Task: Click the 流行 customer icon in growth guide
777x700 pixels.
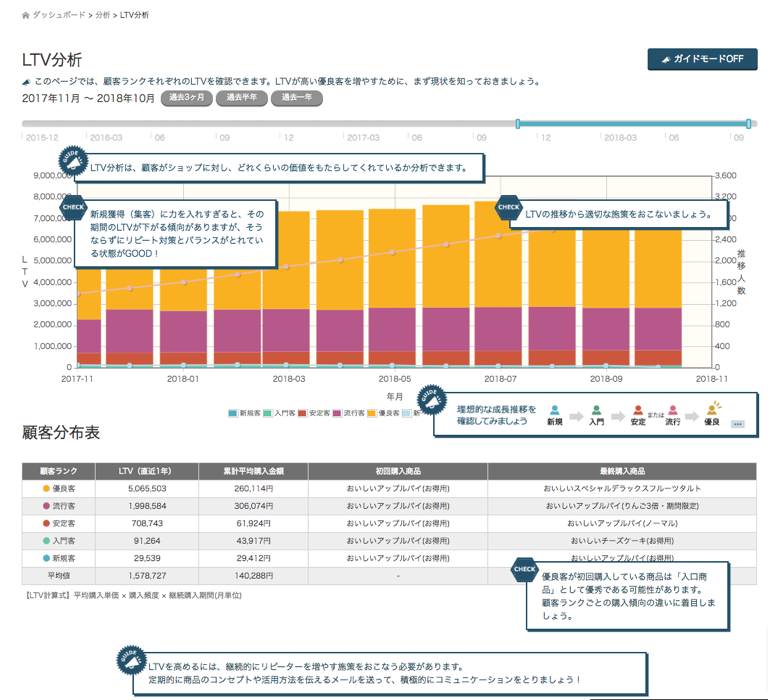Action: click(672, 410)
